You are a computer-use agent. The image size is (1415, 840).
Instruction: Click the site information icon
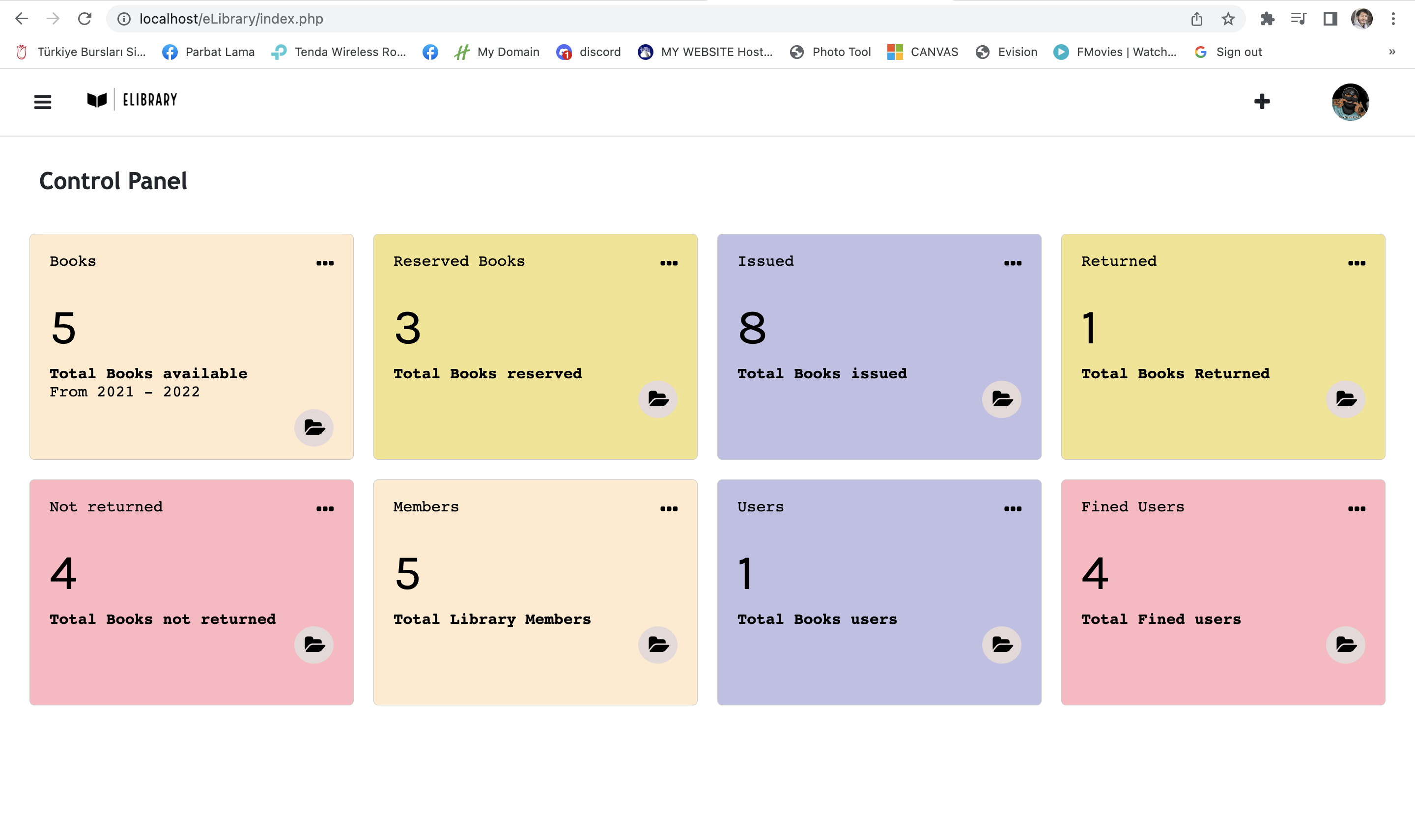coord(124,19)
